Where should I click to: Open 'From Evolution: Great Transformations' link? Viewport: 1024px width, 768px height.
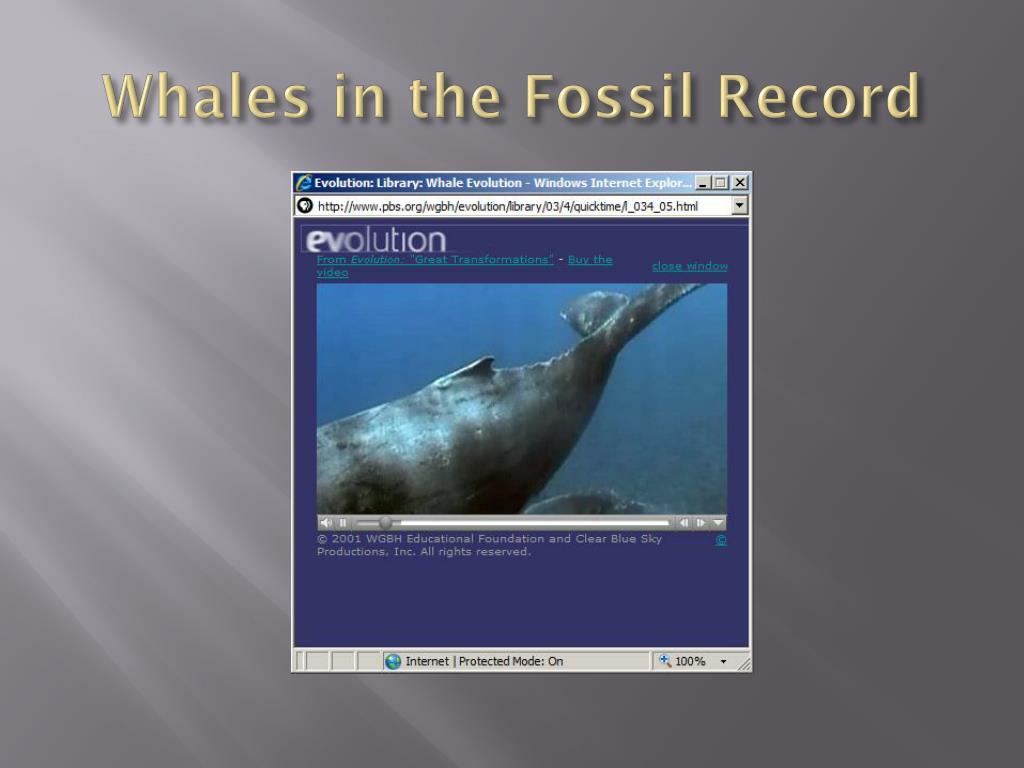point(435,259)
